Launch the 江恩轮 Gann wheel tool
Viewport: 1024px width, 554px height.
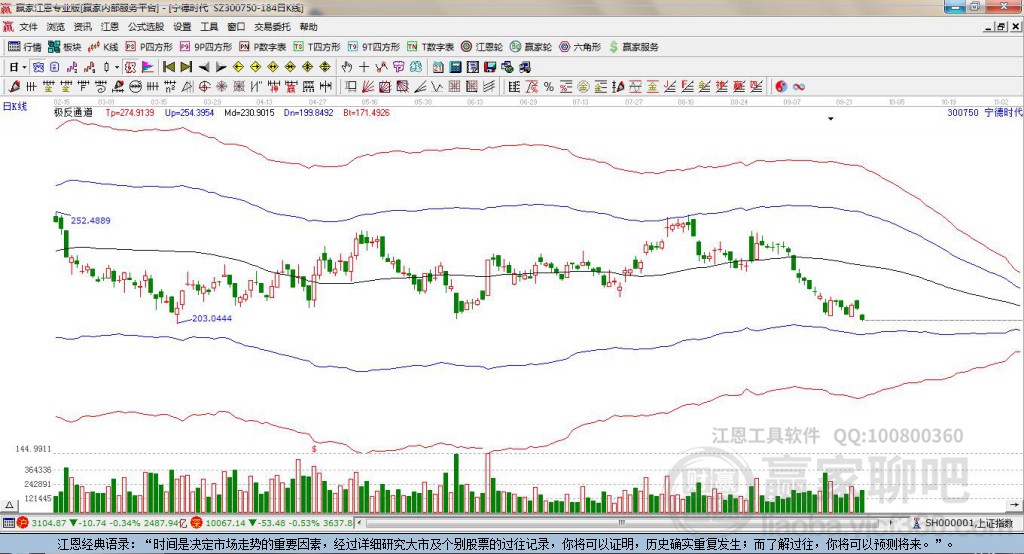(x=482, y=47)
